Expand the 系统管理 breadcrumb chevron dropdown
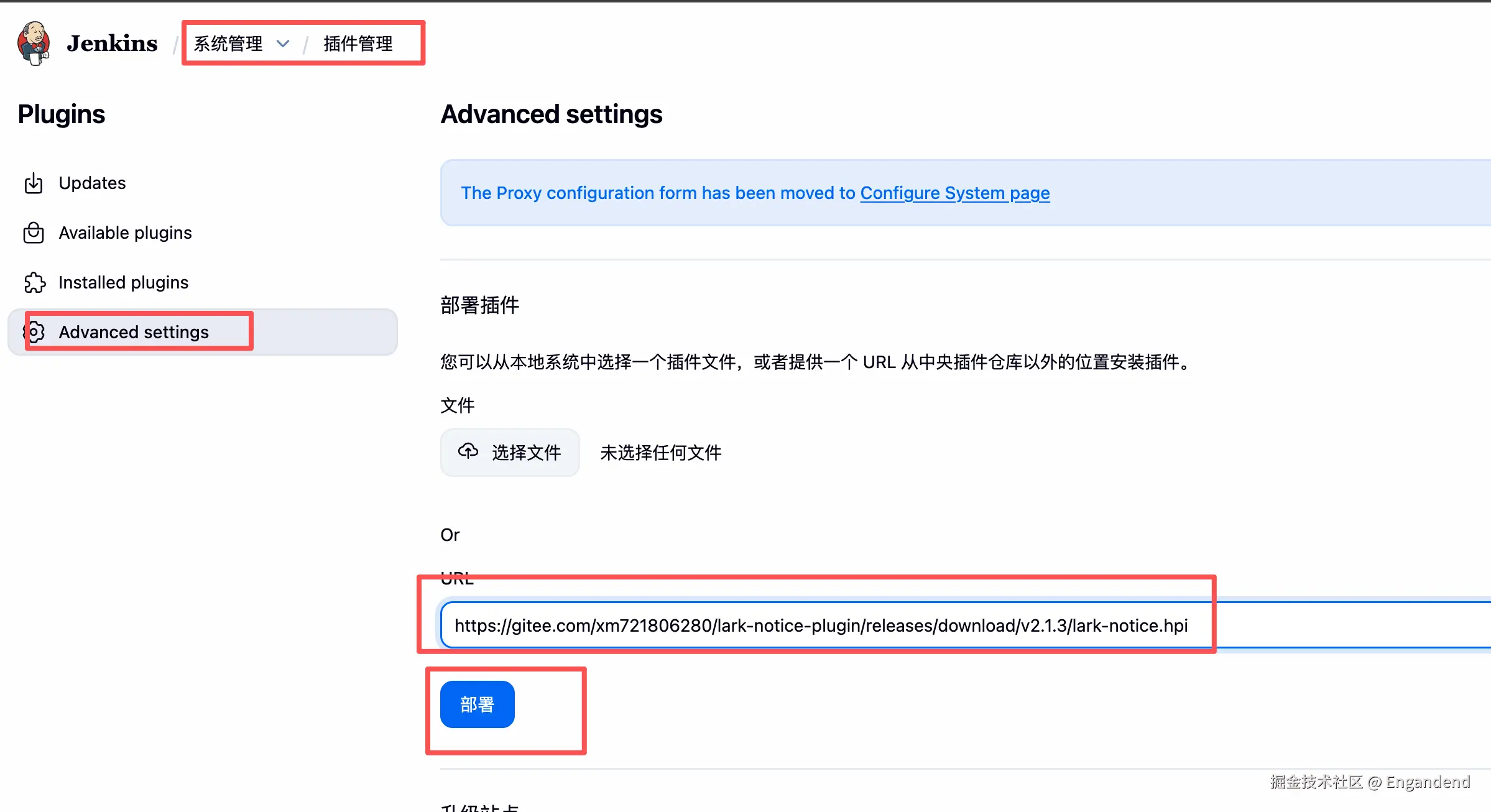This screenshot has height=812, width=1491. point(283,44)
